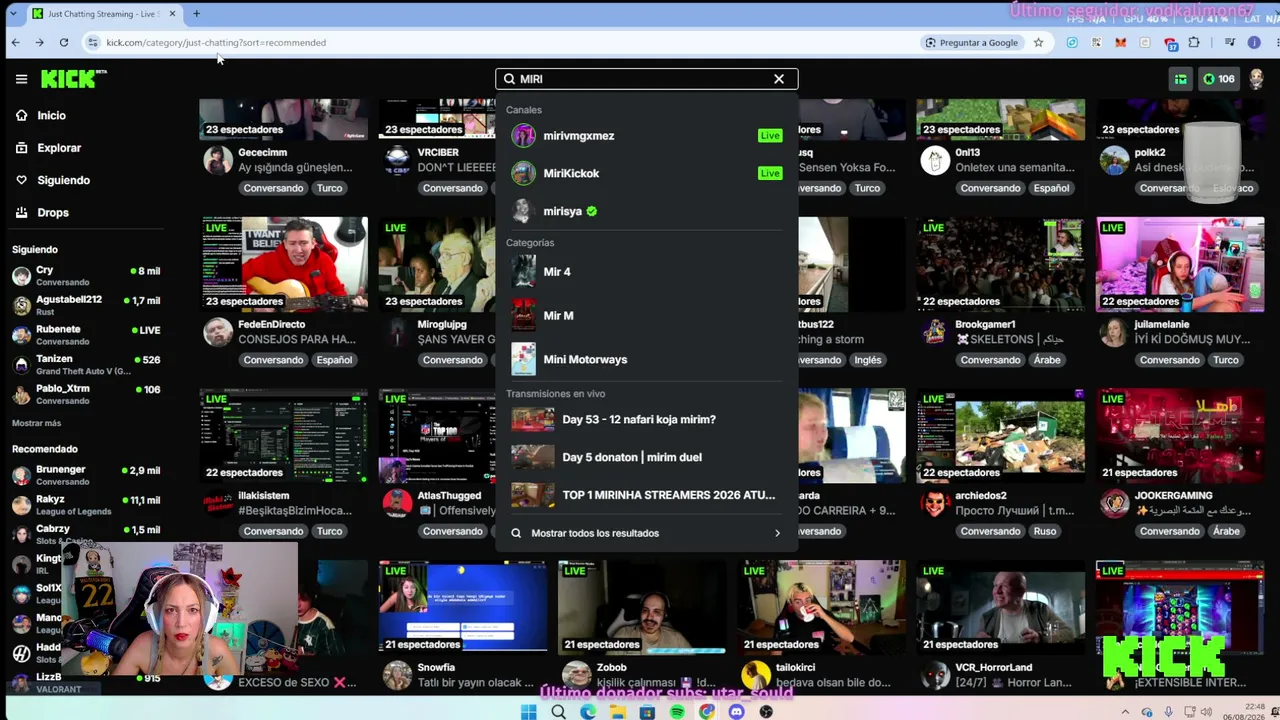Image resolution: width=1280 pixels, height=720 pixels.
Task: Open the 106 KICKs balance button
Action: point(1219,79)
